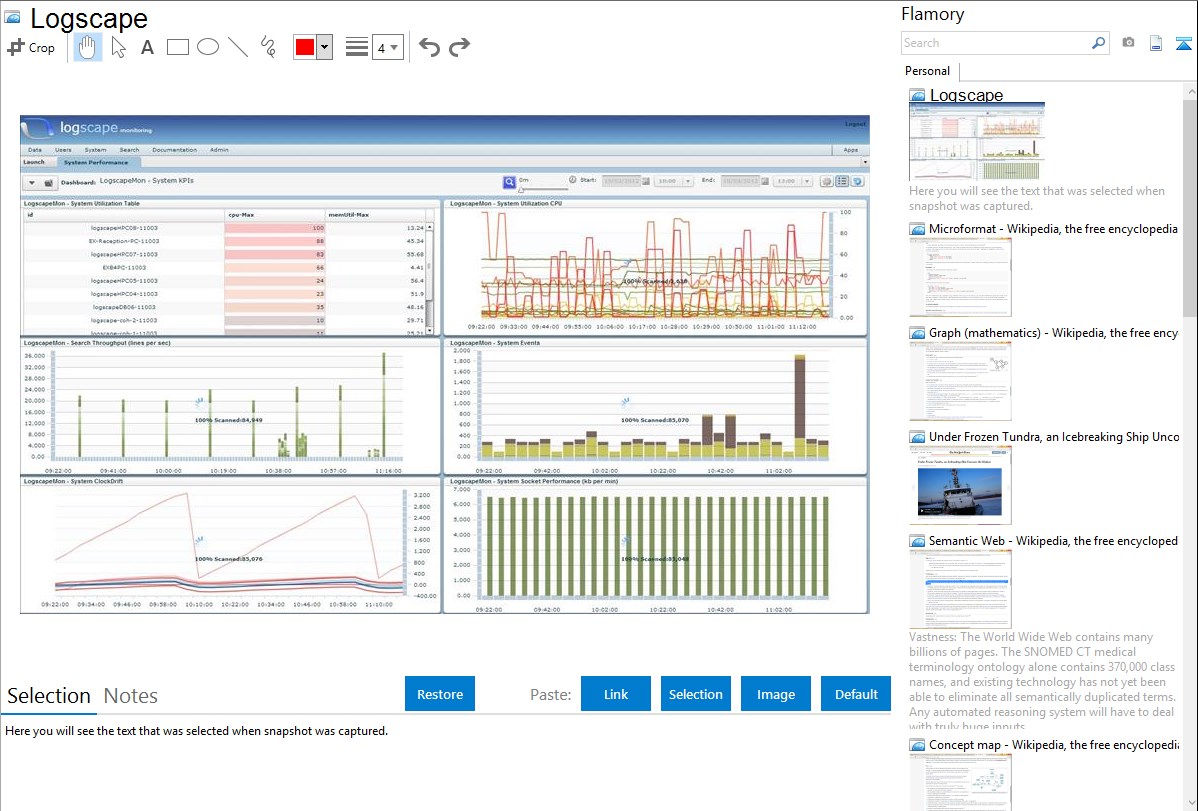Screen dimensions: 1198x811
Task: Select the ellipse shape tool
Action: pyautogui.click(x=207, y=47)
